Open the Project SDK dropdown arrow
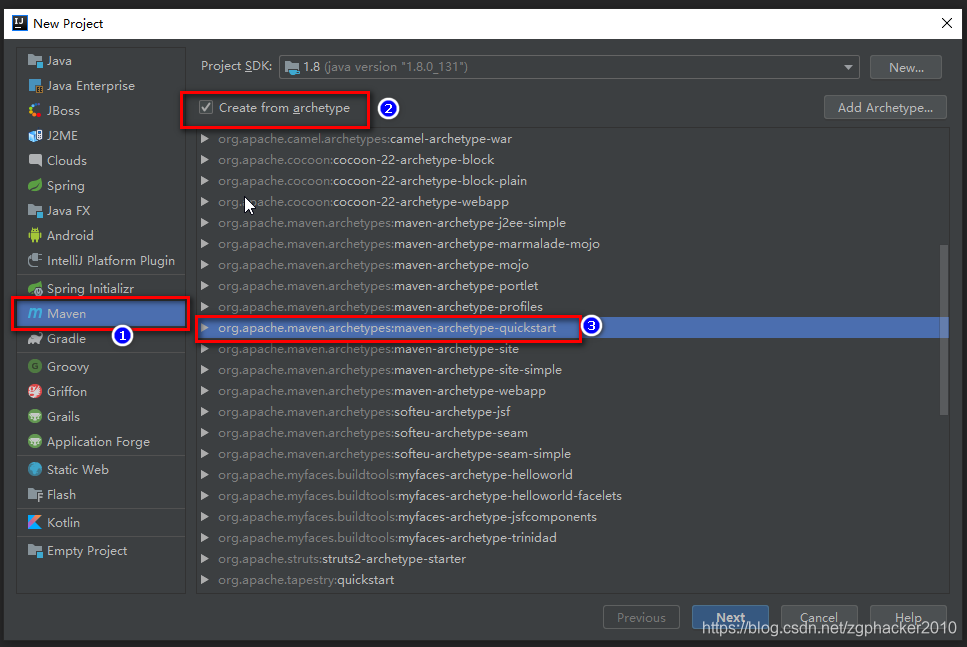Image resolution: width=967 pixels, height=647 pixels. pos(848,67)
